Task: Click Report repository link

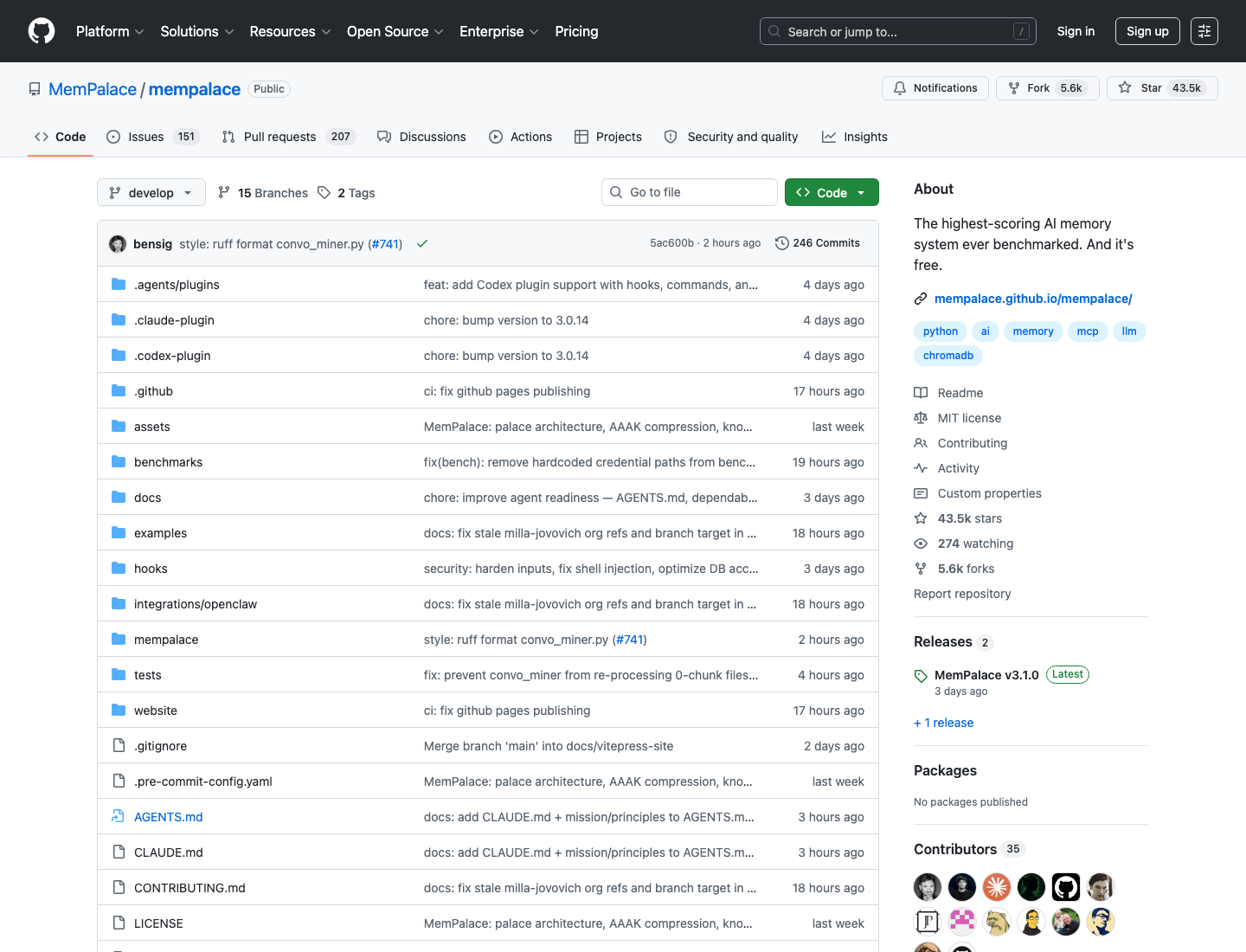Action: [x=962, y=594]
